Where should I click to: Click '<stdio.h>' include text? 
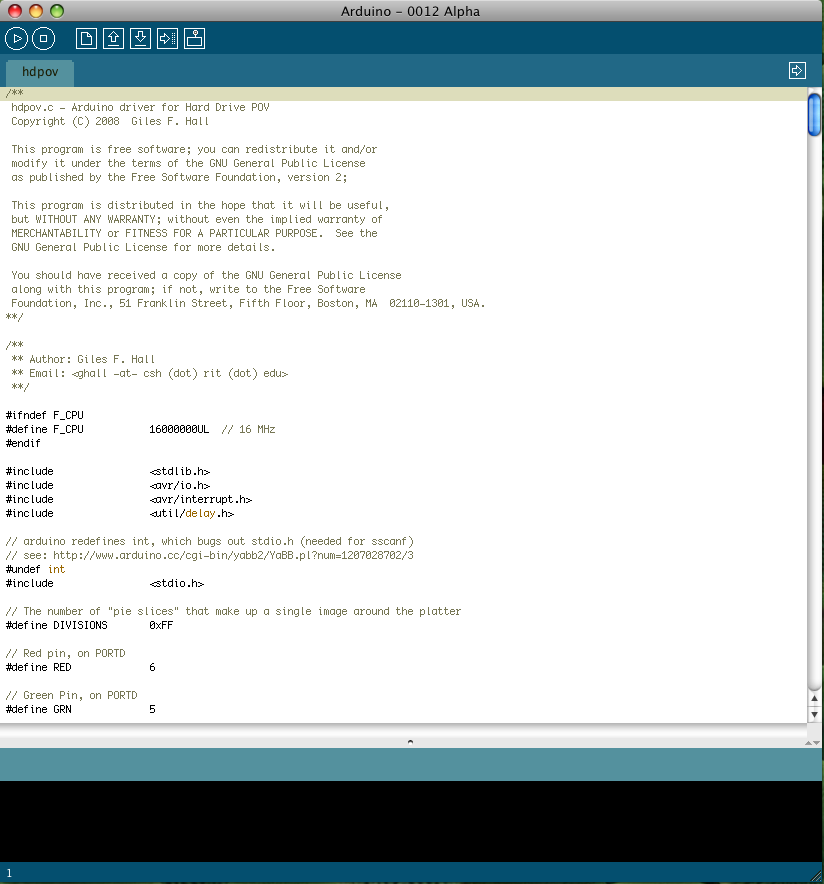pos(176,584)
